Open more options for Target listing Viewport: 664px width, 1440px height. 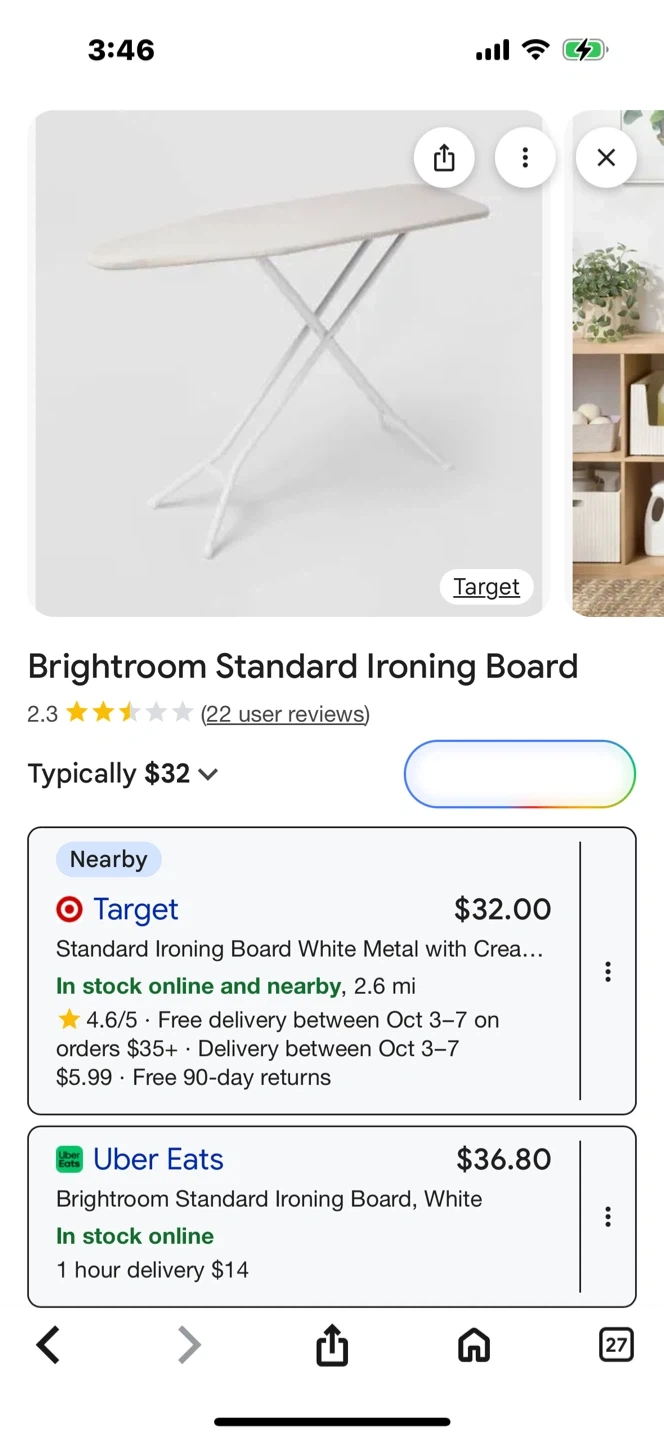607,971
